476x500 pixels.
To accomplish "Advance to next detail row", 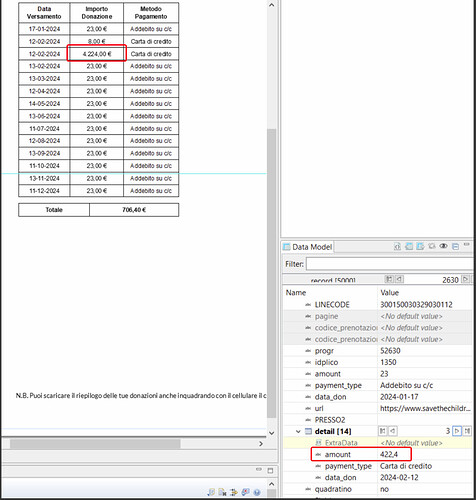I will [x=457, y=431].
